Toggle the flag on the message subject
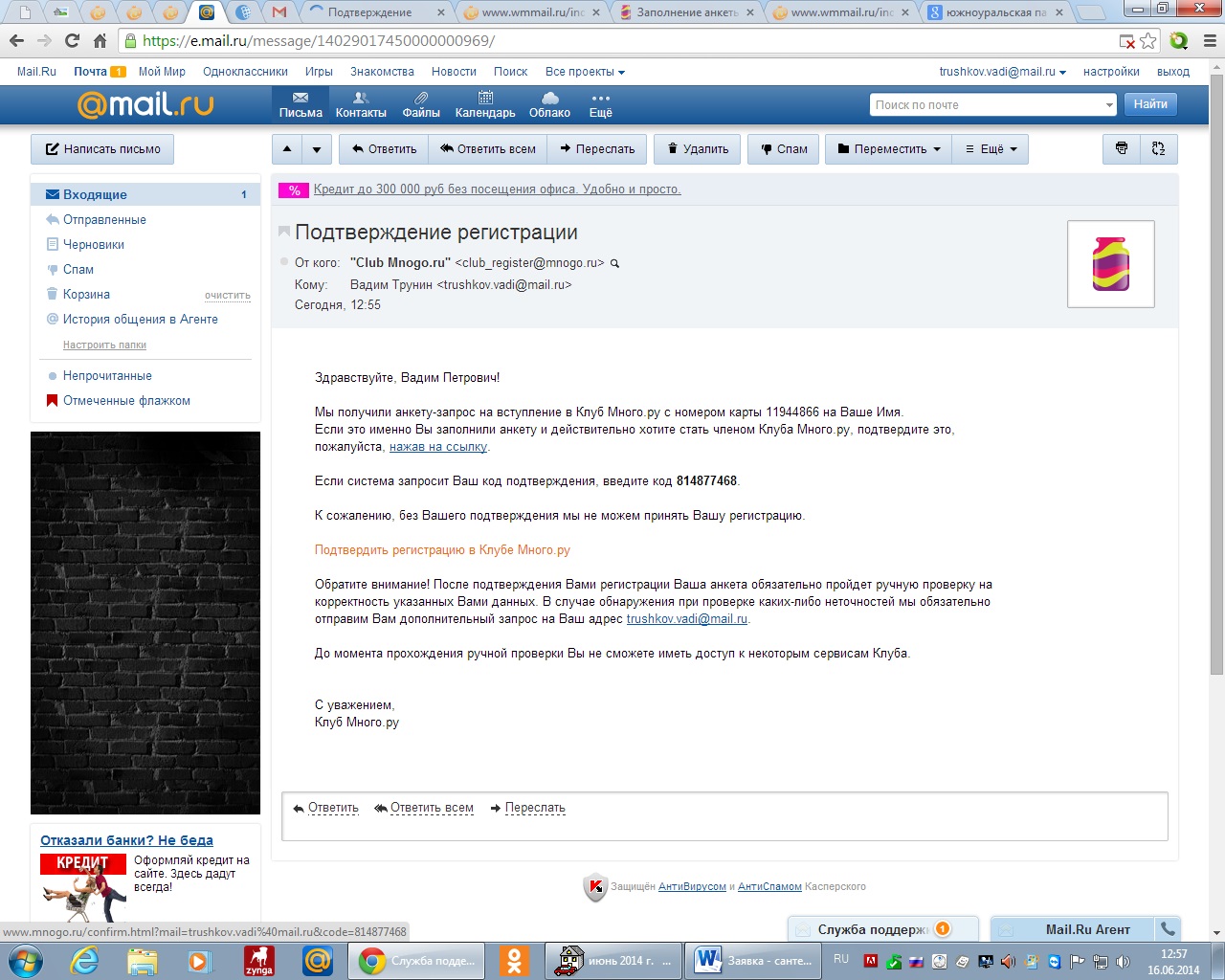Image resolution: width=1225 pixels, height=980 pixels. [x=284, y=232]
